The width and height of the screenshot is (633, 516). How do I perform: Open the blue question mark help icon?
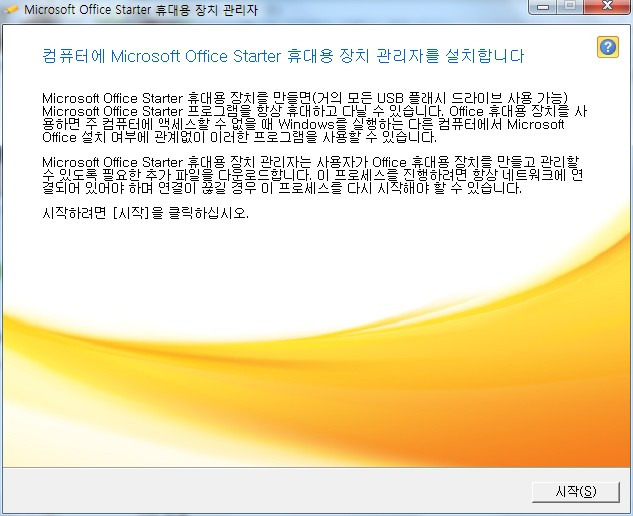coord(608,47)
